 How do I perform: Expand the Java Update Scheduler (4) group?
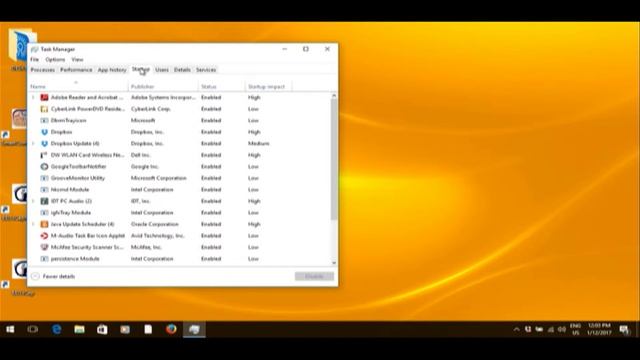click(x=33, y=224)
